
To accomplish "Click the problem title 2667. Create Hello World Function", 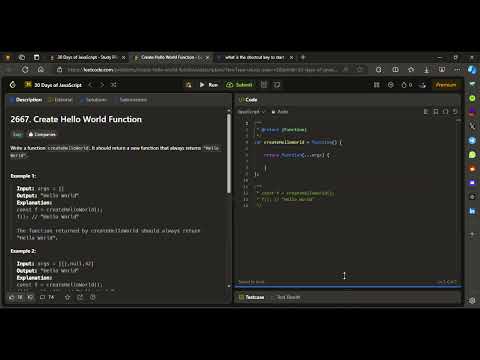I will 76,119.
